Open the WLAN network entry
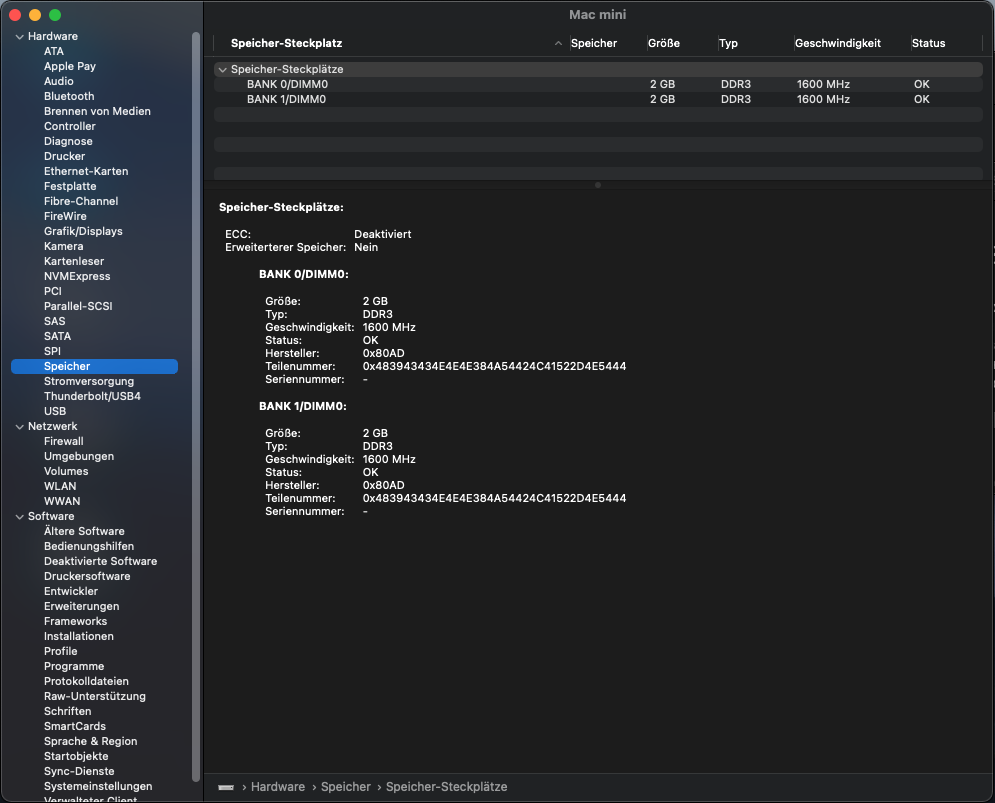The image size is (995, 803). (x=60, y=486)
